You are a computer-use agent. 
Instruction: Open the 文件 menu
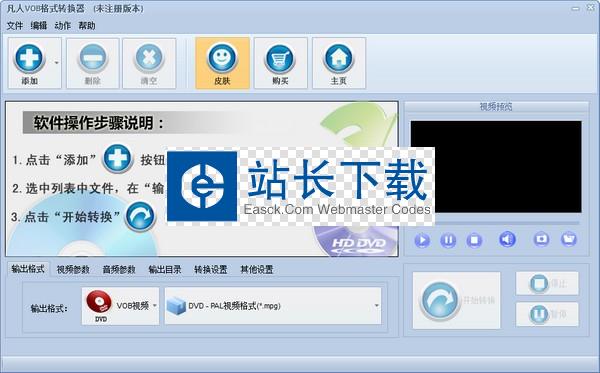(15, 26)
